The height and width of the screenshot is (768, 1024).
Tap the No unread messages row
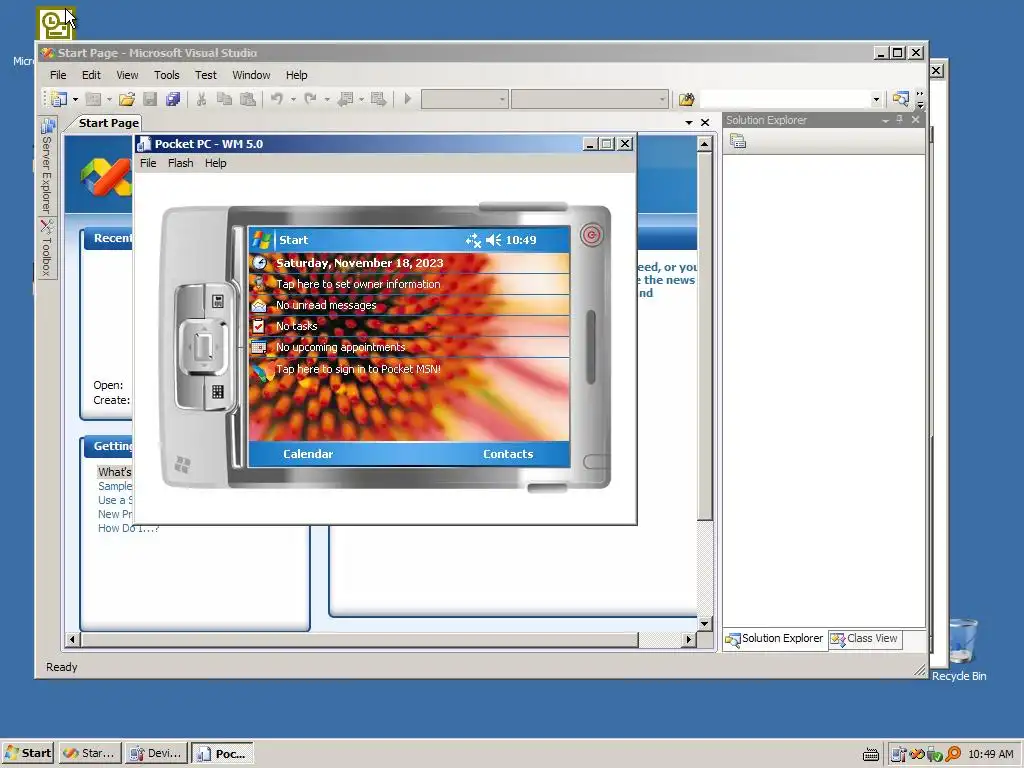click(409, 305)
